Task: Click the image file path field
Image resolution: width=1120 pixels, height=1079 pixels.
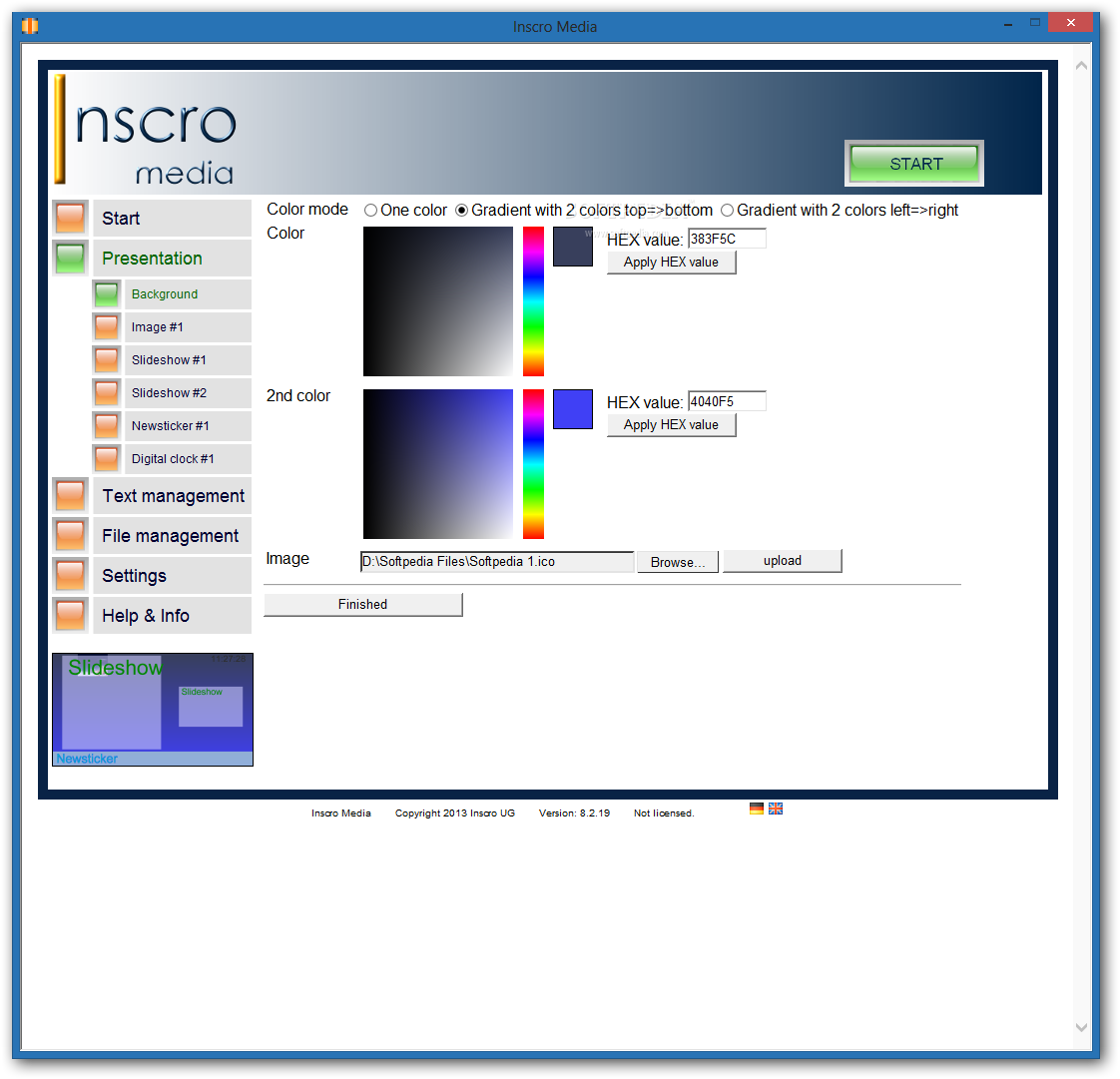Action: [497, 562]
